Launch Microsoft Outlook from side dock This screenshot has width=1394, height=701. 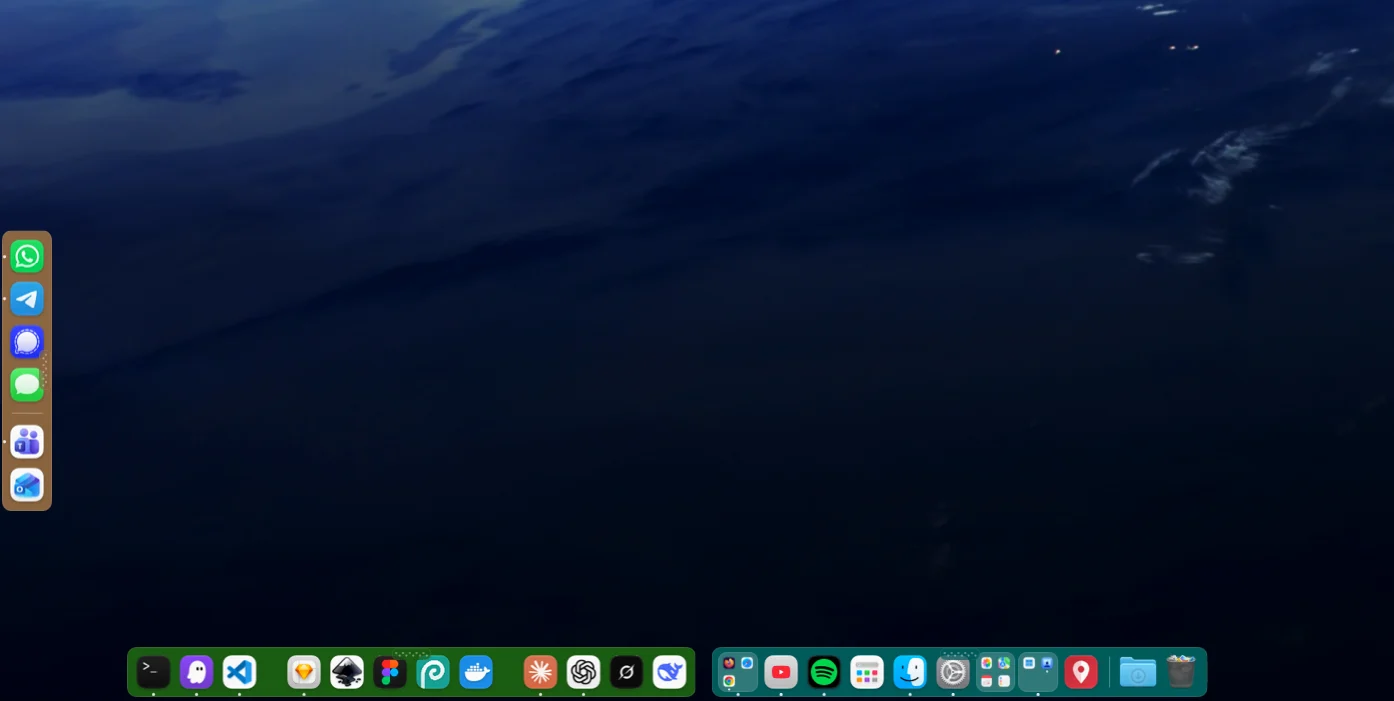[x=27, y=485]
